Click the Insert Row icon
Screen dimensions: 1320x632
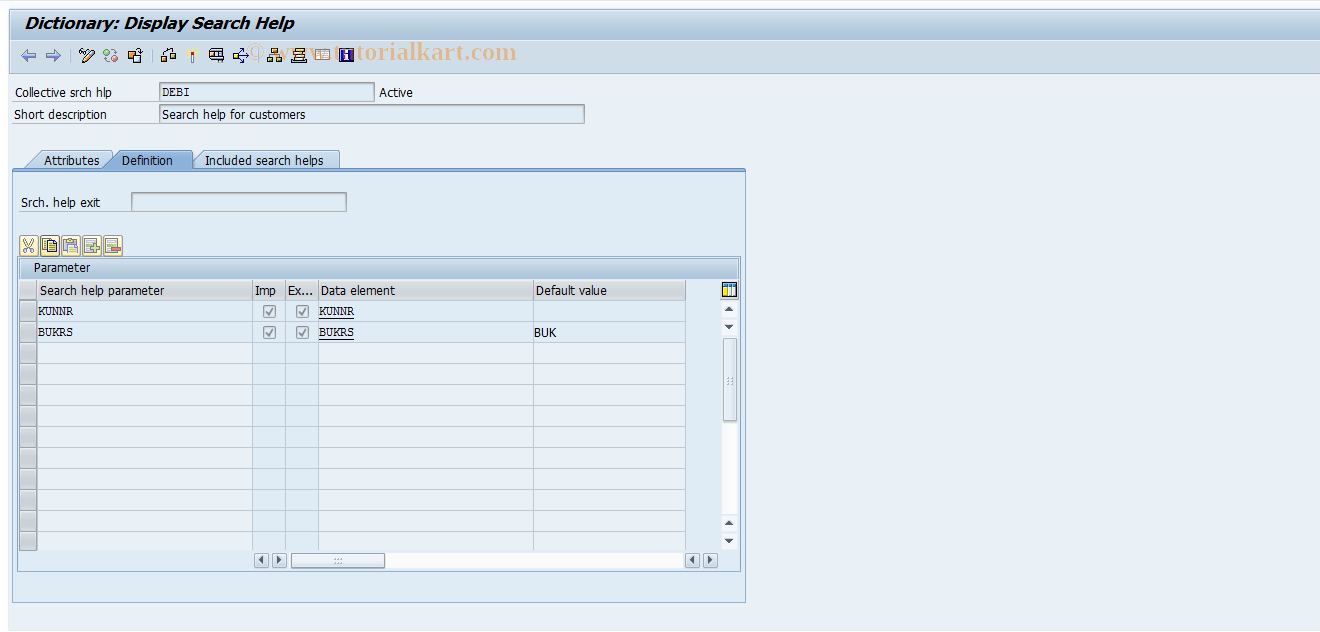(92, 246)
